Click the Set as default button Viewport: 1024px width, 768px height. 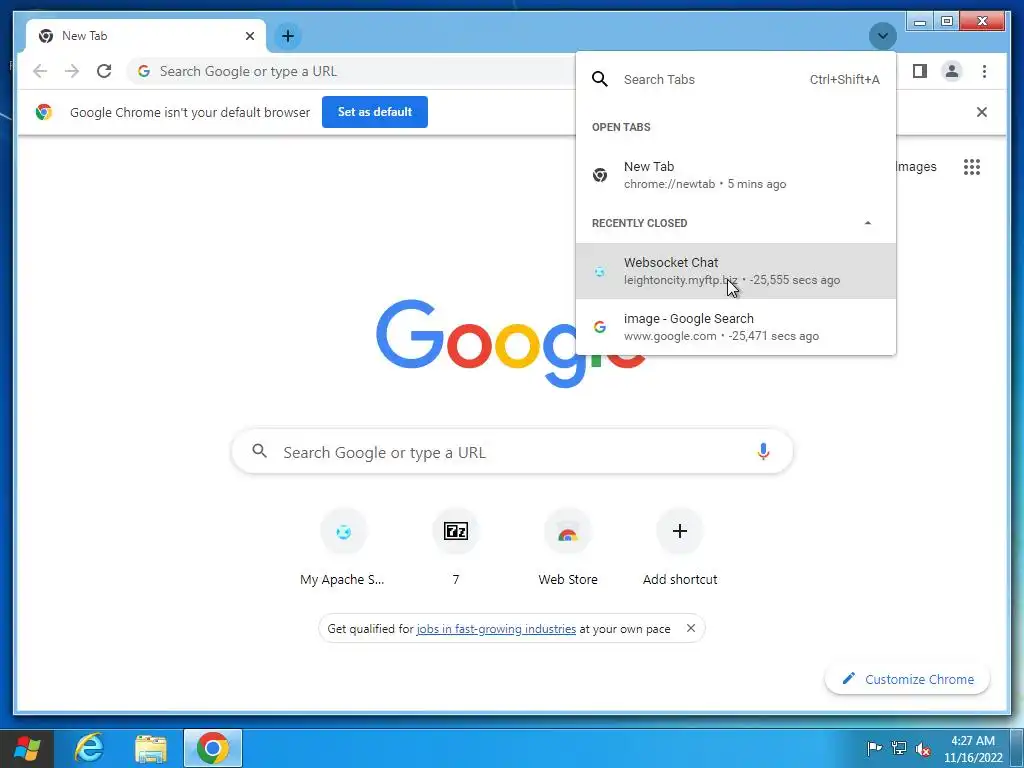375,112
